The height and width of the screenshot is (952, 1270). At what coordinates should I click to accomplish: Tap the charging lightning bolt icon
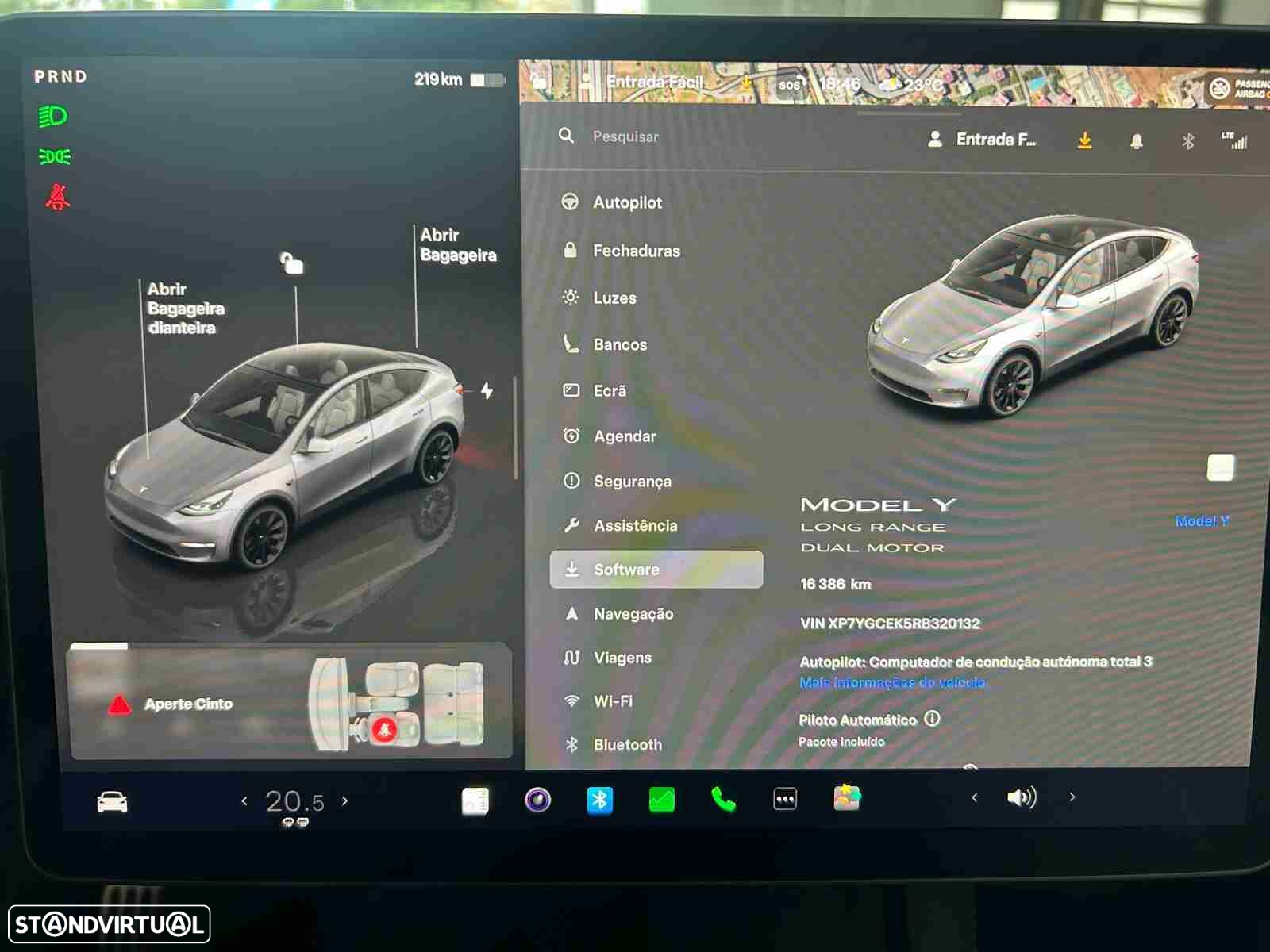point(487,390)
